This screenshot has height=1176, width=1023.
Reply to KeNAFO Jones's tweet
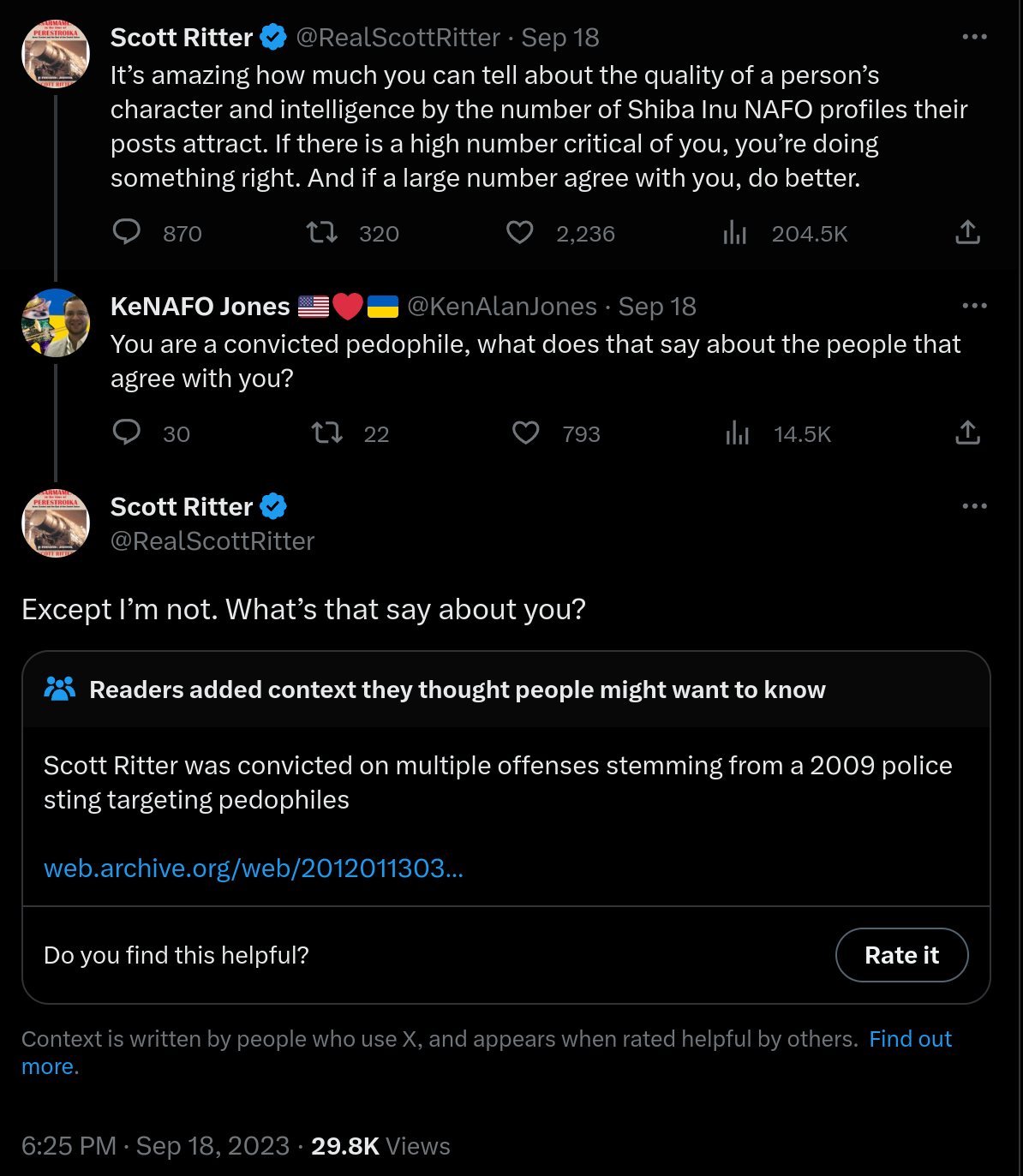click(127, 433)
